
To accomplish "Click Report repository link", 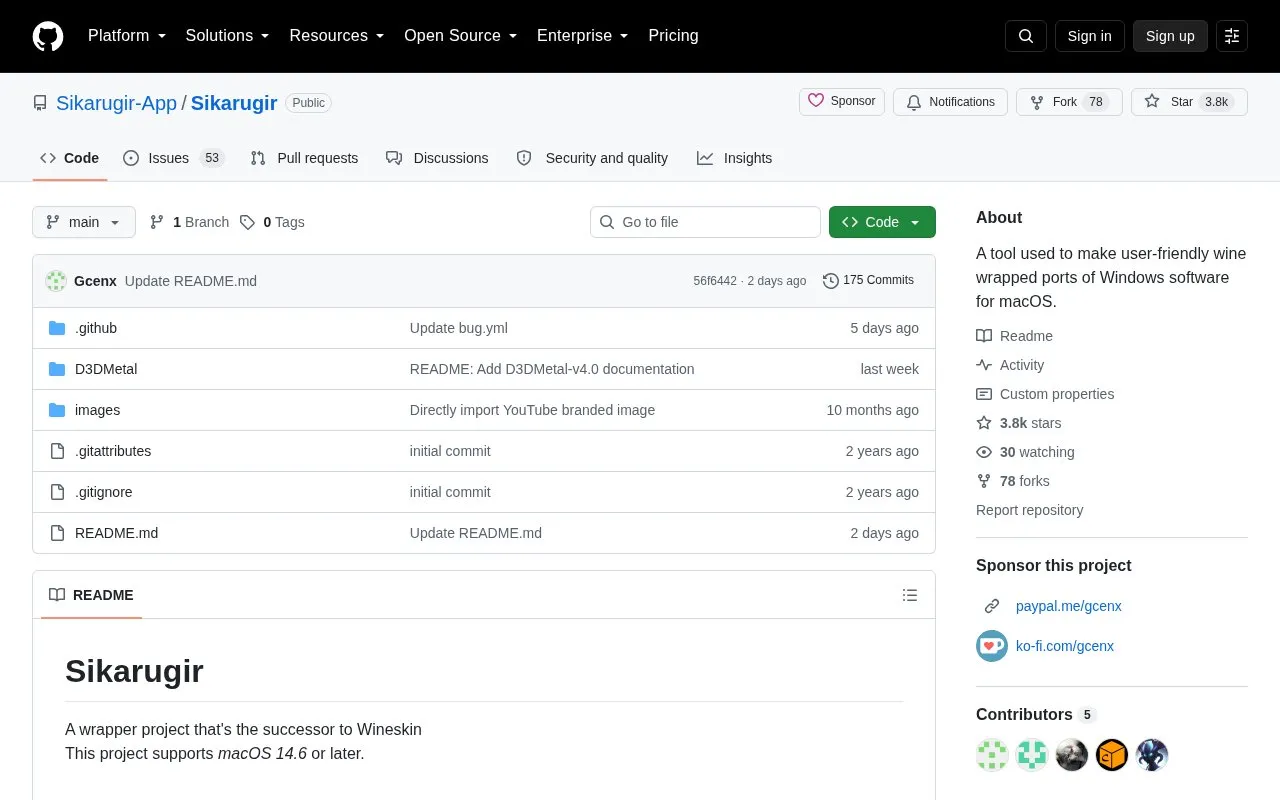I will point(1029,510).
